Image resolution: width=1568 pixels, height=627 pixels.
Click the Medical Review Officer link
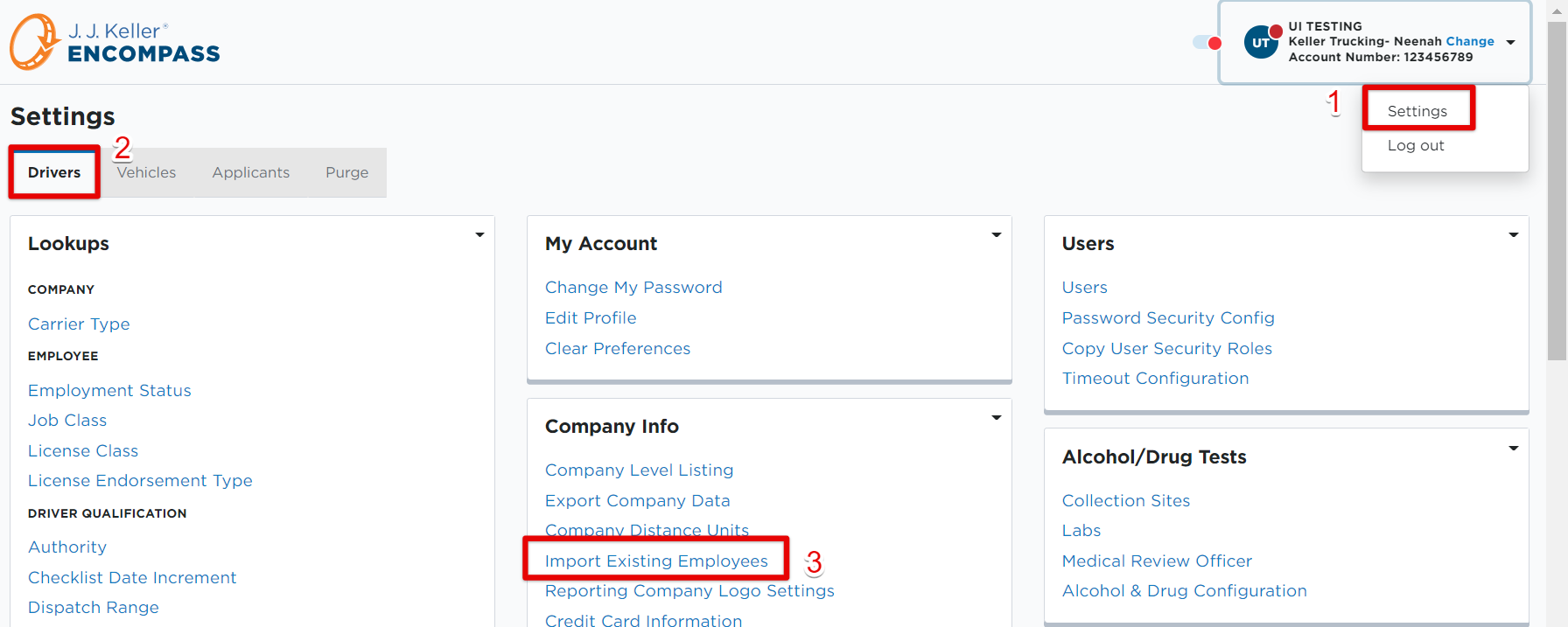[x=1157, y=561]
